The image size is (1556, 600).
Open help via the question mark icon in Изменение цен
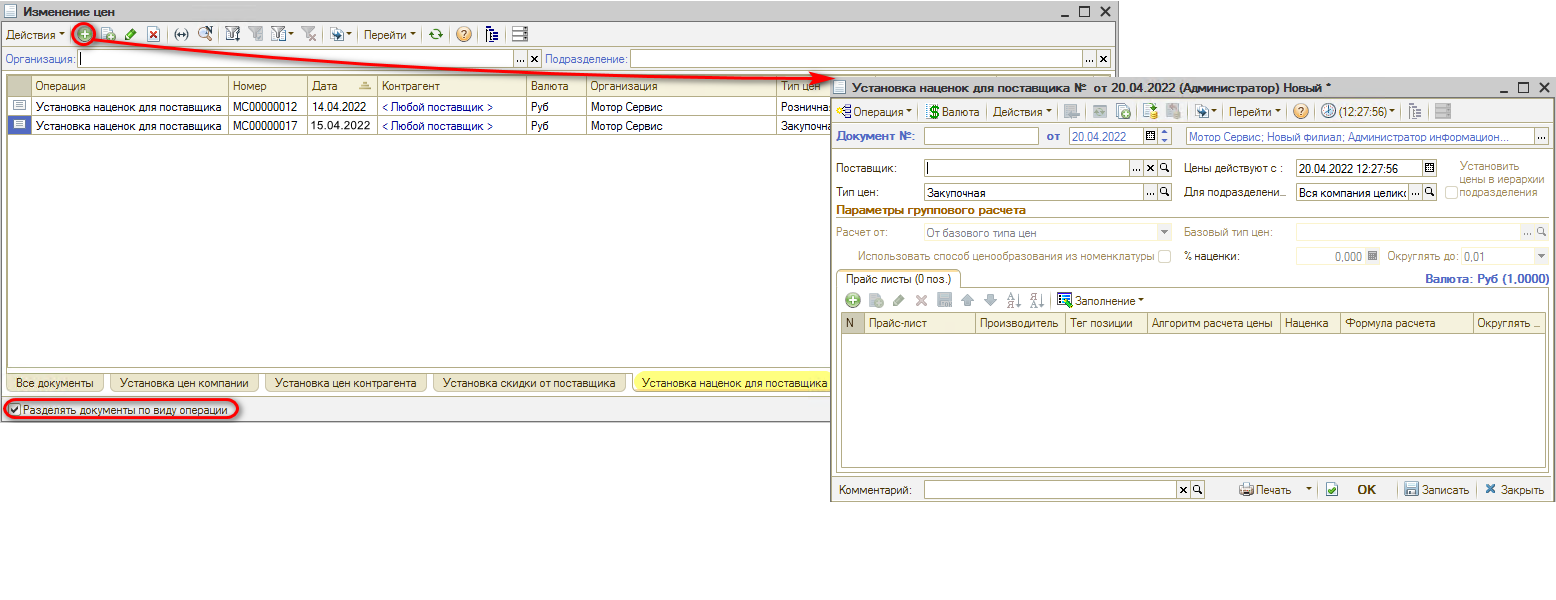click(463, 34)
